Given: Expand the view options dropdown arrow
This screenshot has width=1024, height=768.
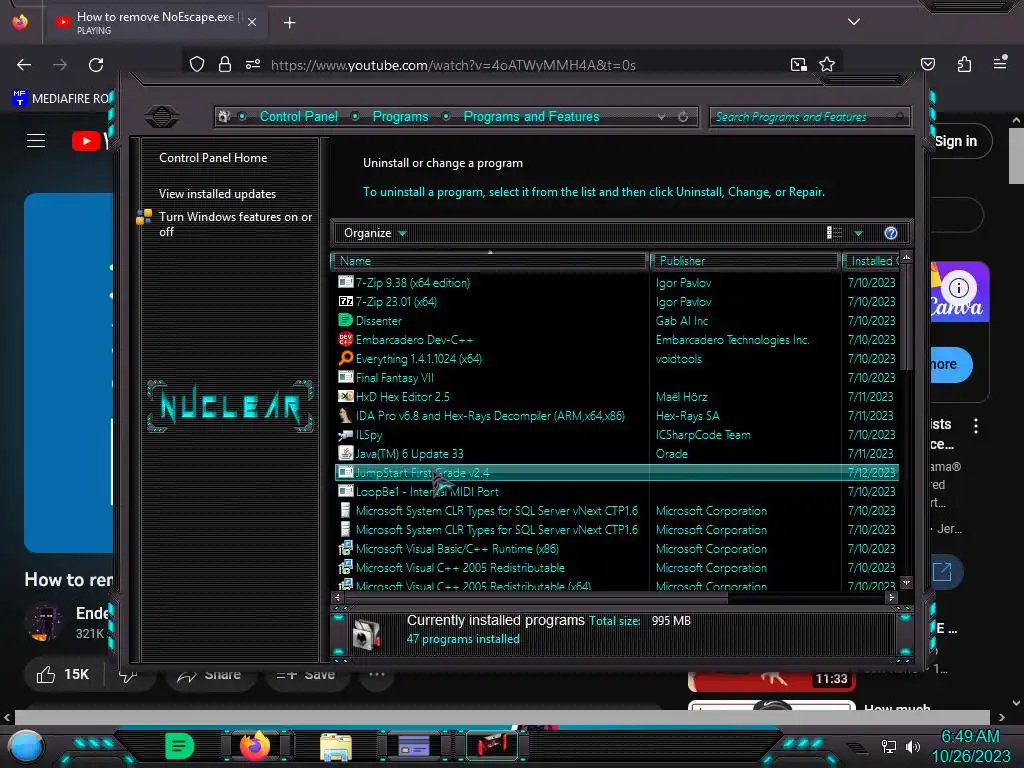Looking at the screenshot, I should (x=859, y=233).
